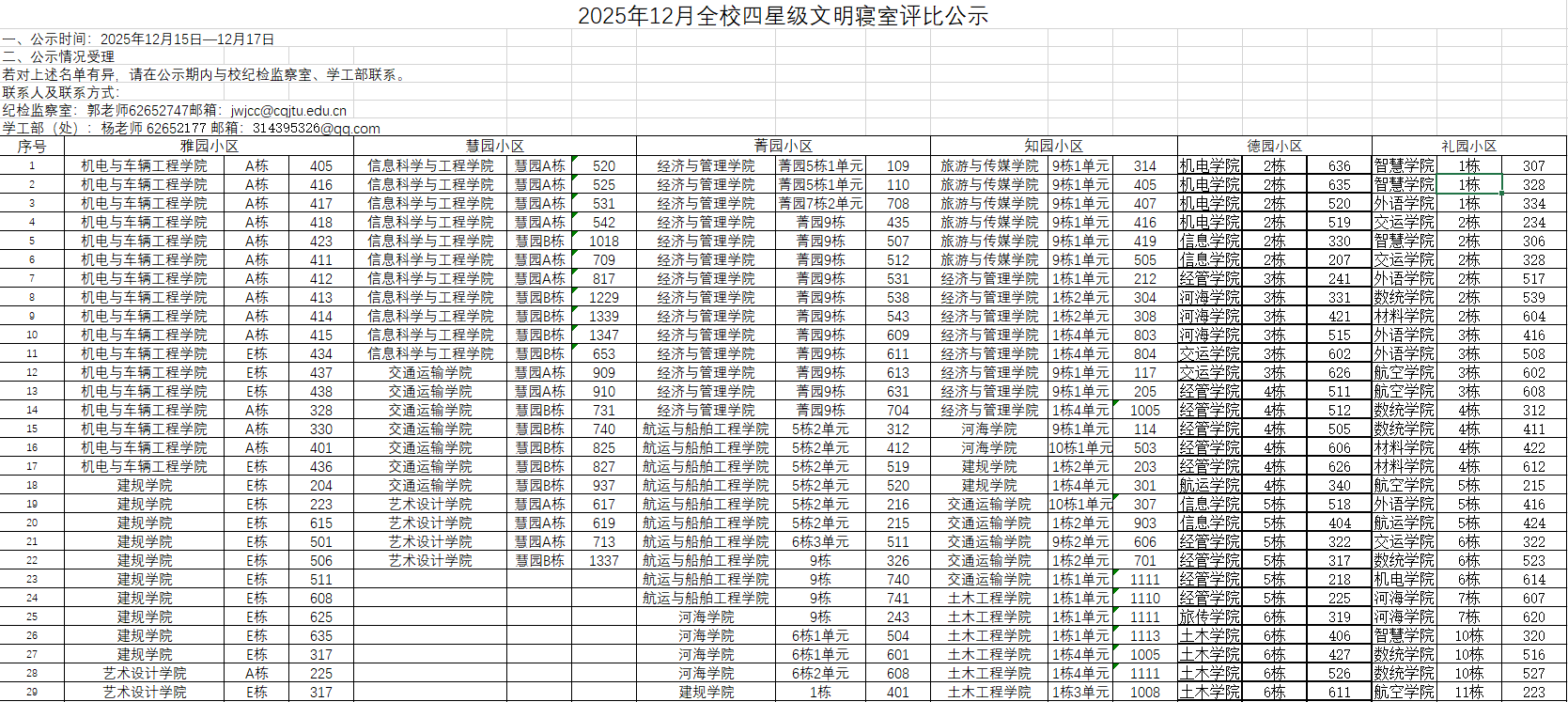Click the 6栋3单元 cell in 菁园小区

(x=820, y=542)
